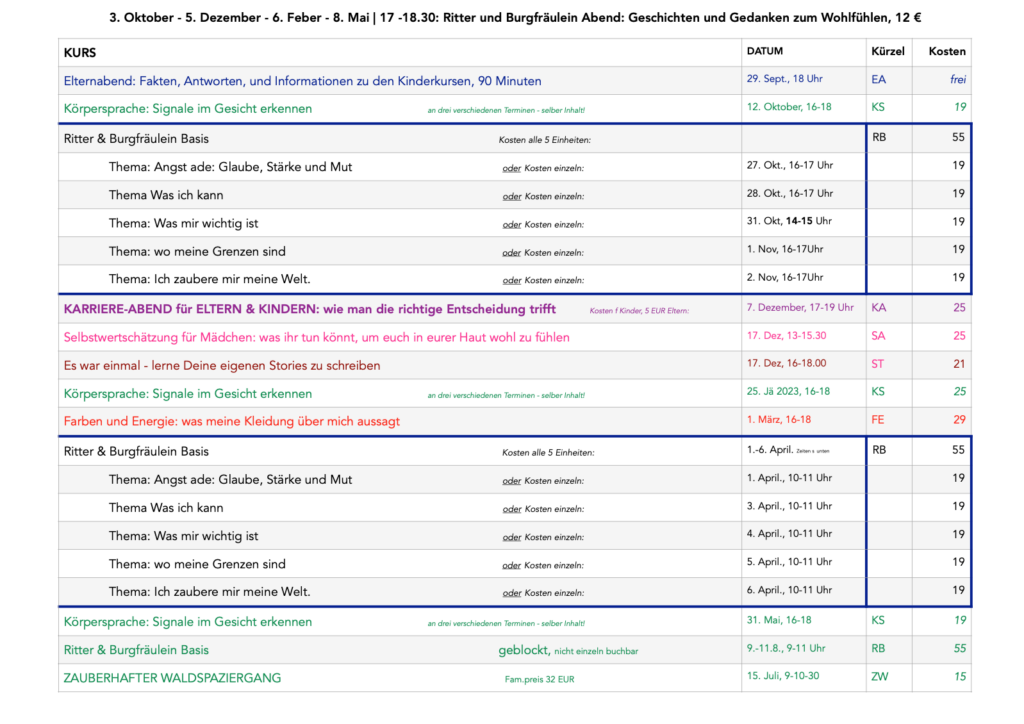Click the date "1. März, 16-18"
This screenshot has height=724, width=1024.
pos(779,420)
